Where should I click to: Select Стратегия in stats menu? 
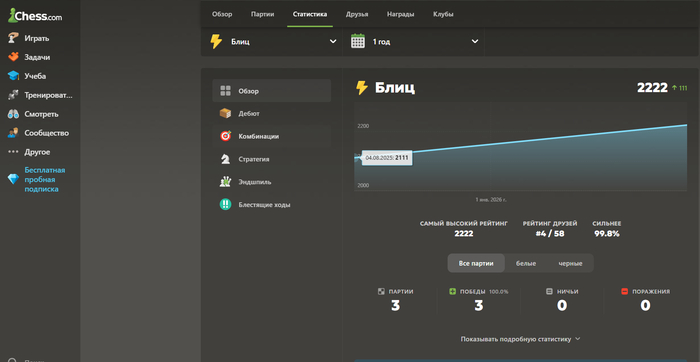pyautogui.click(x=272, y=159)
